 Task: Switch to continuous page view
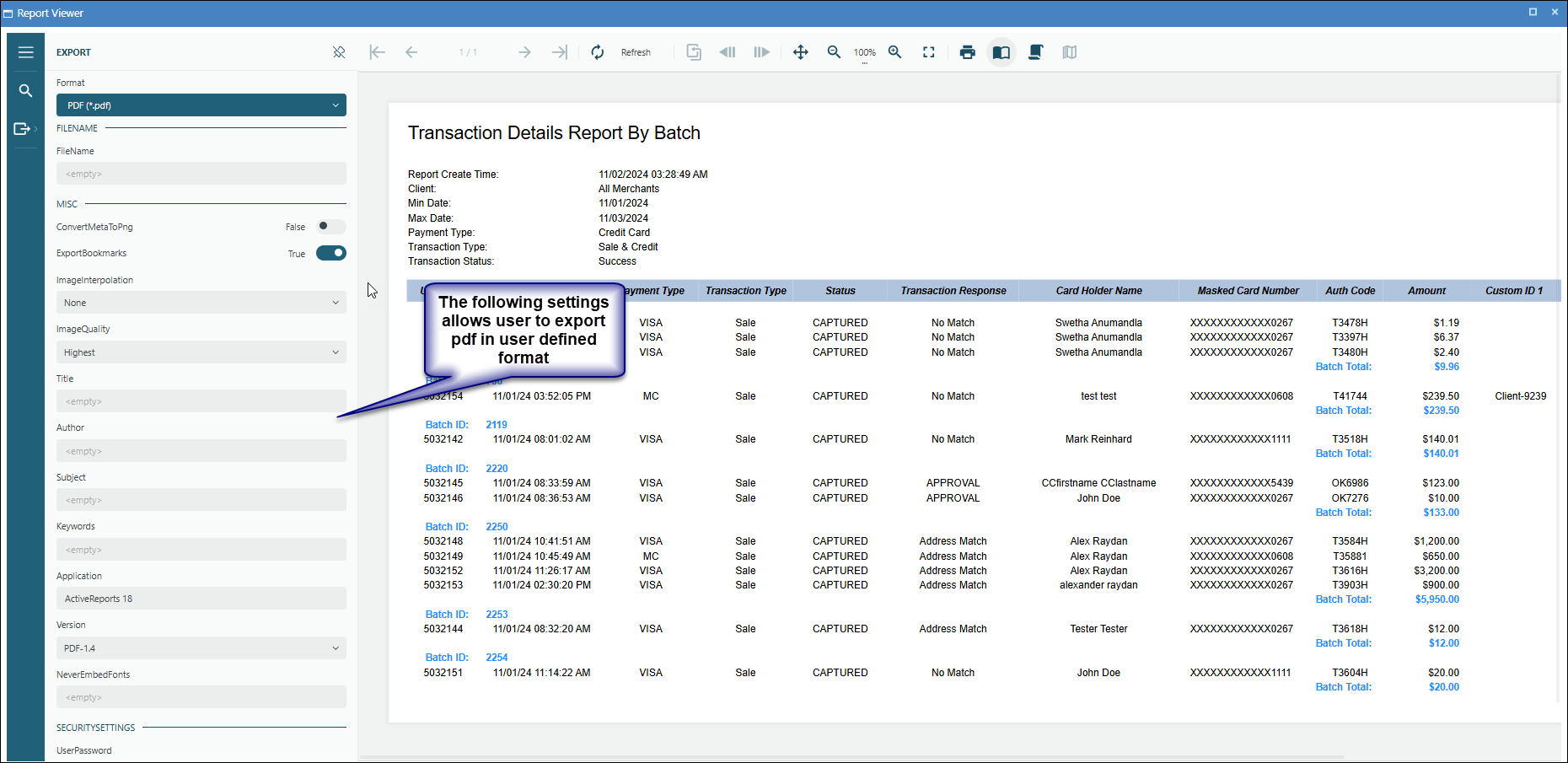point(1035,52)
